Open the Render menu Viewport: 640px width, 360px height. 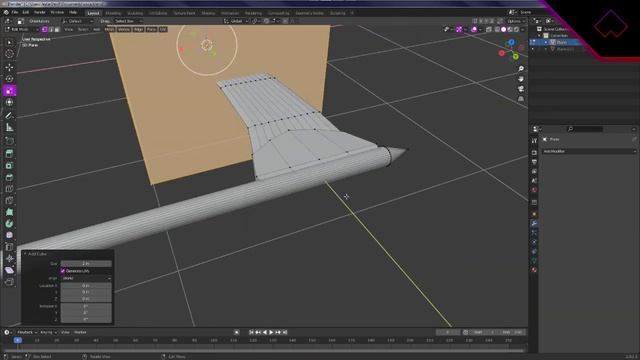(40, 13)
